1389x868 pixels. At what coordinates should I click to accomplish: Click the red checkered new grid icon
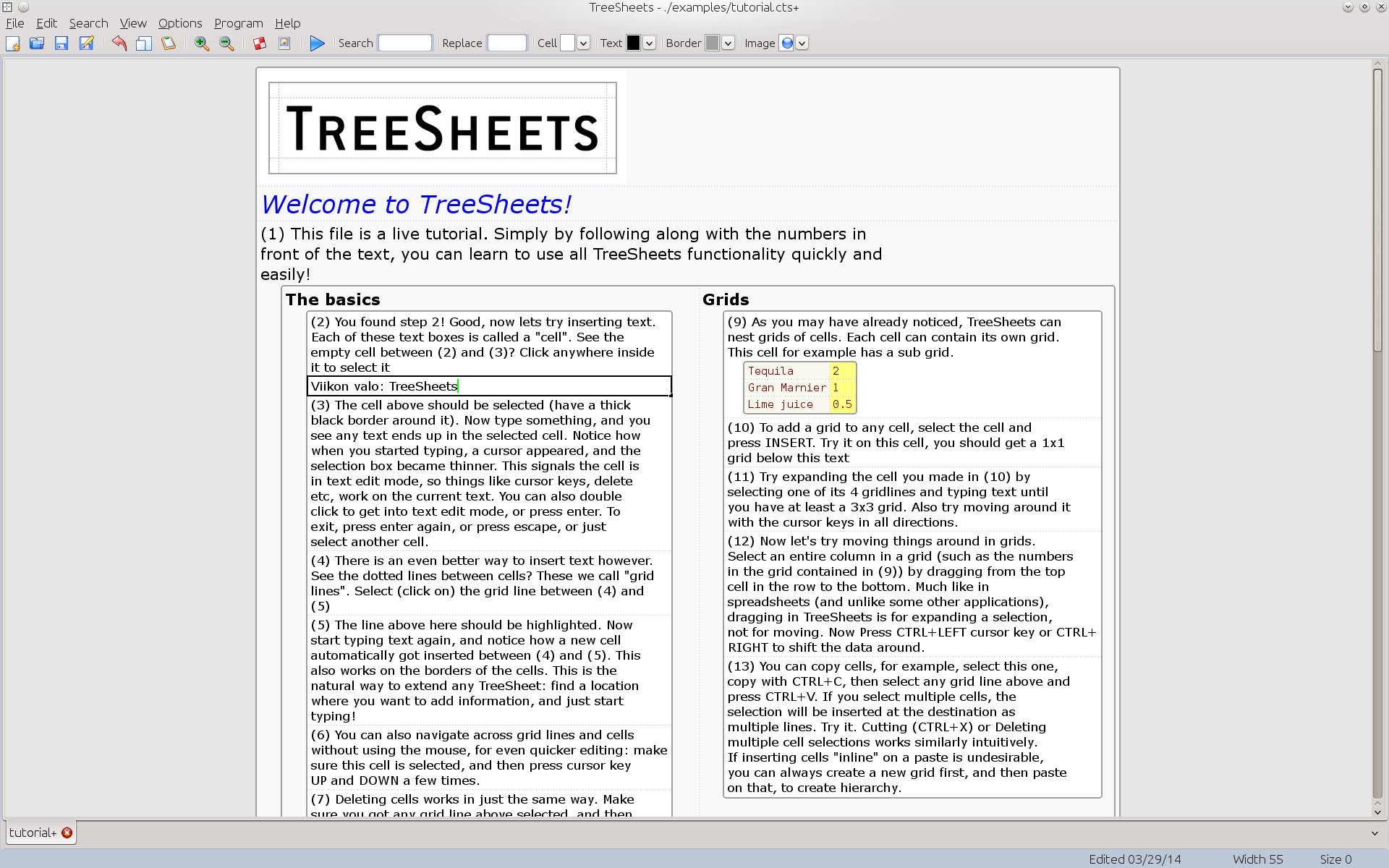tap(260, 43)
